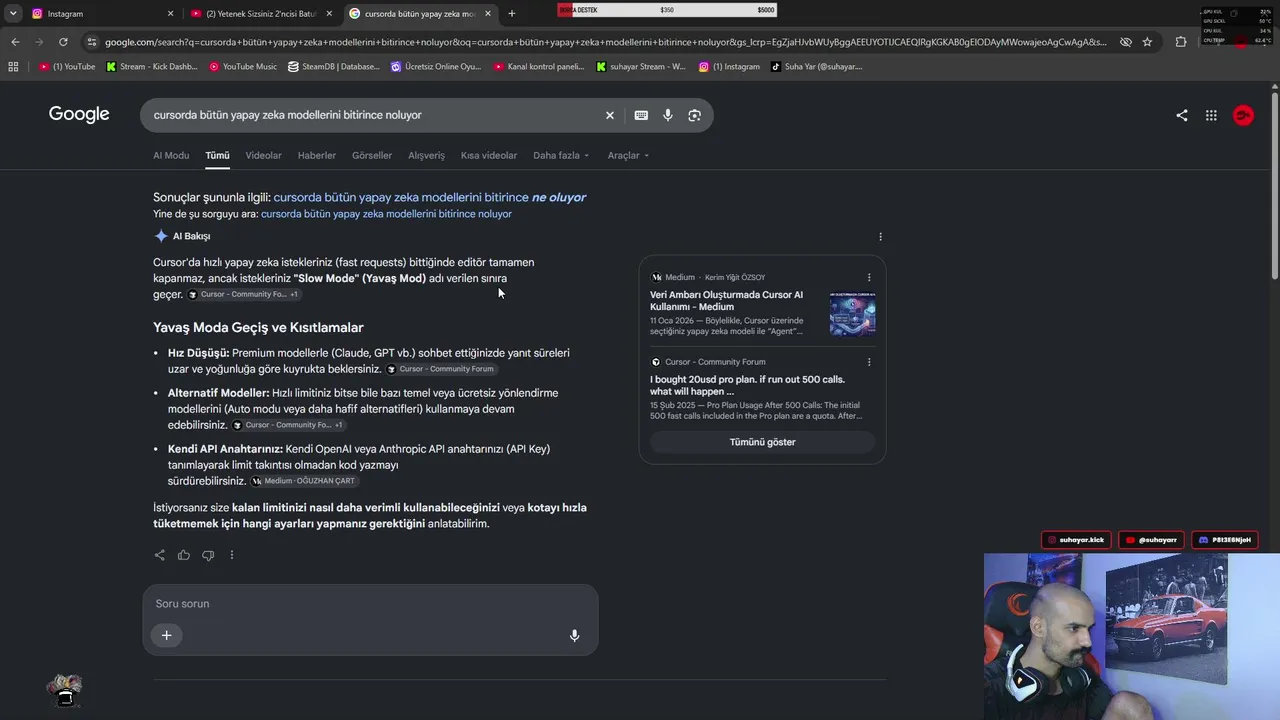
Task: Open the Google account avatar
Action: 1244,115
